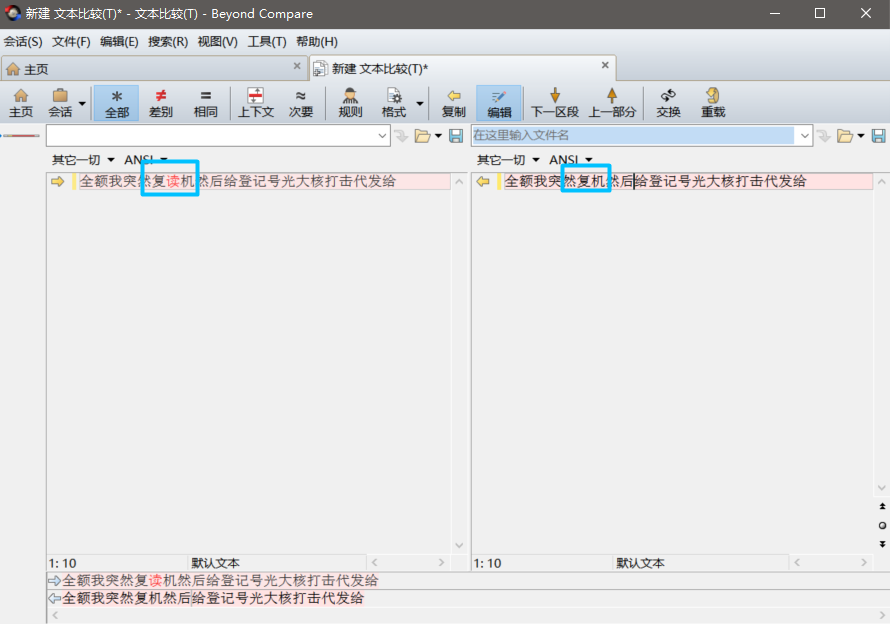Toggle the 上下文 context display

pyautogui.click(x=255, y=103)
